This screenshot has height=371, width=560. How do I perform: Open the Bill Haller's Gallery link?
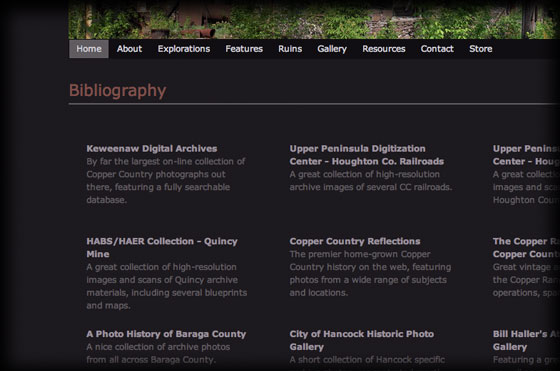pos(526,341)
